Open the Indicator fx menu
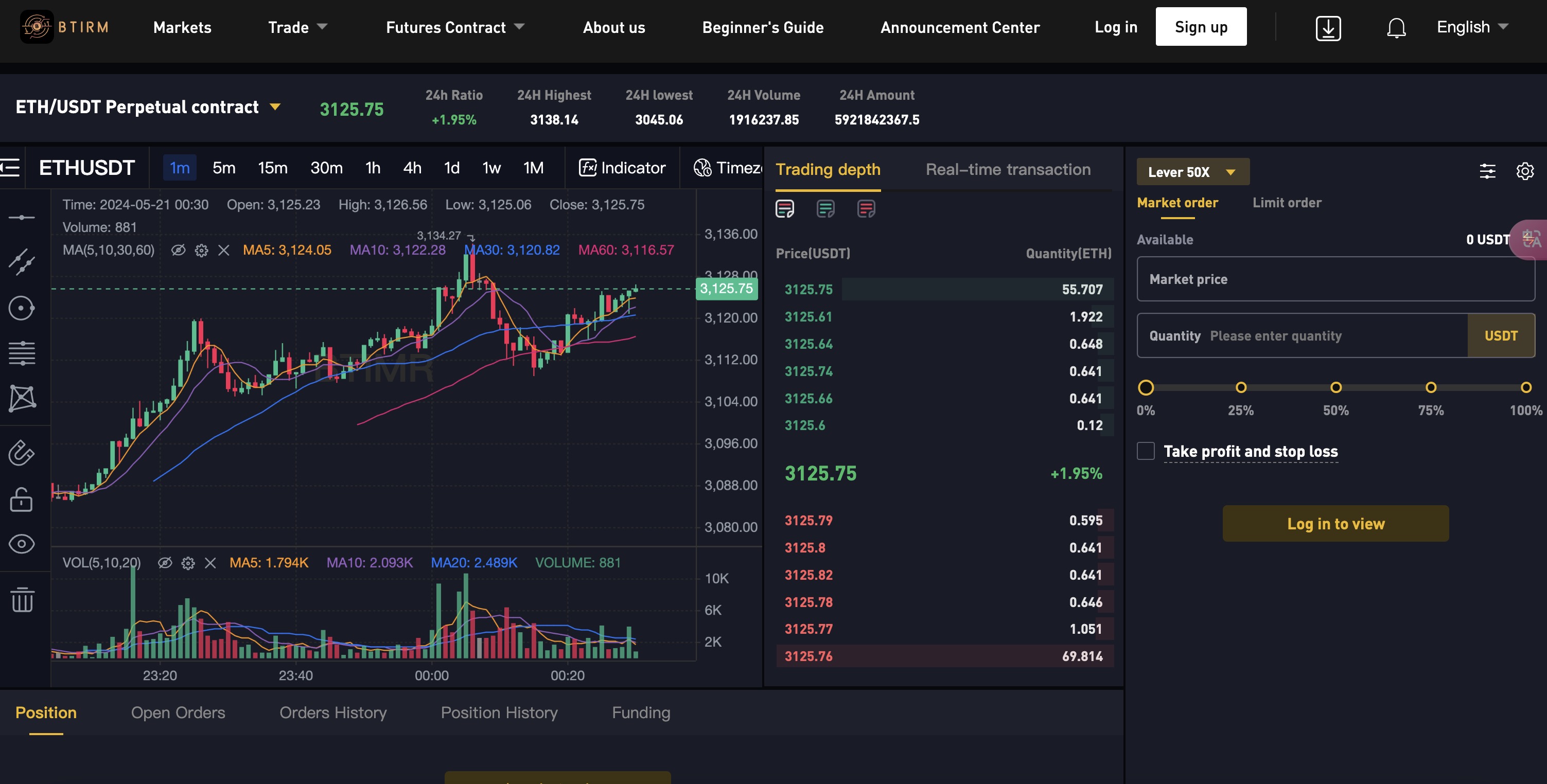Image resolution: width=1547 pixels, height=784 pixels. click(622, 168)
